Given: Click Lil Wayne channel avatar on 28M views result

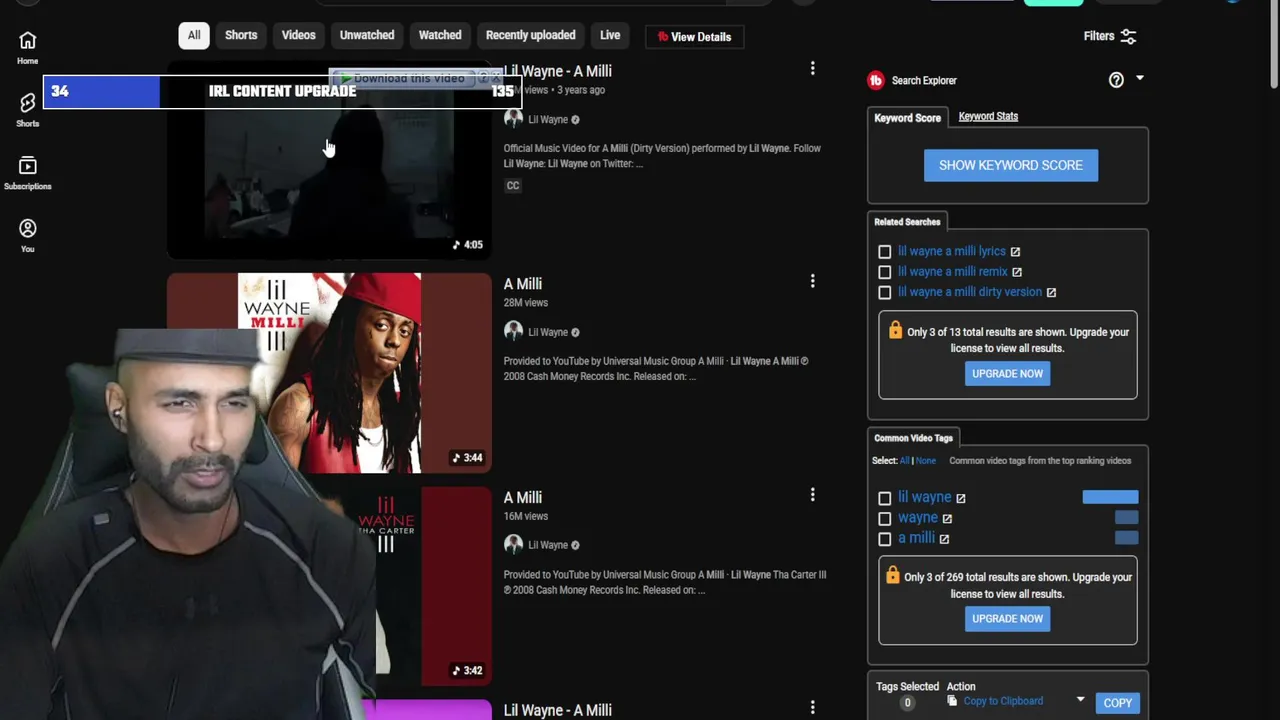Looking at the screenshot, I should (x=513, y=332).
